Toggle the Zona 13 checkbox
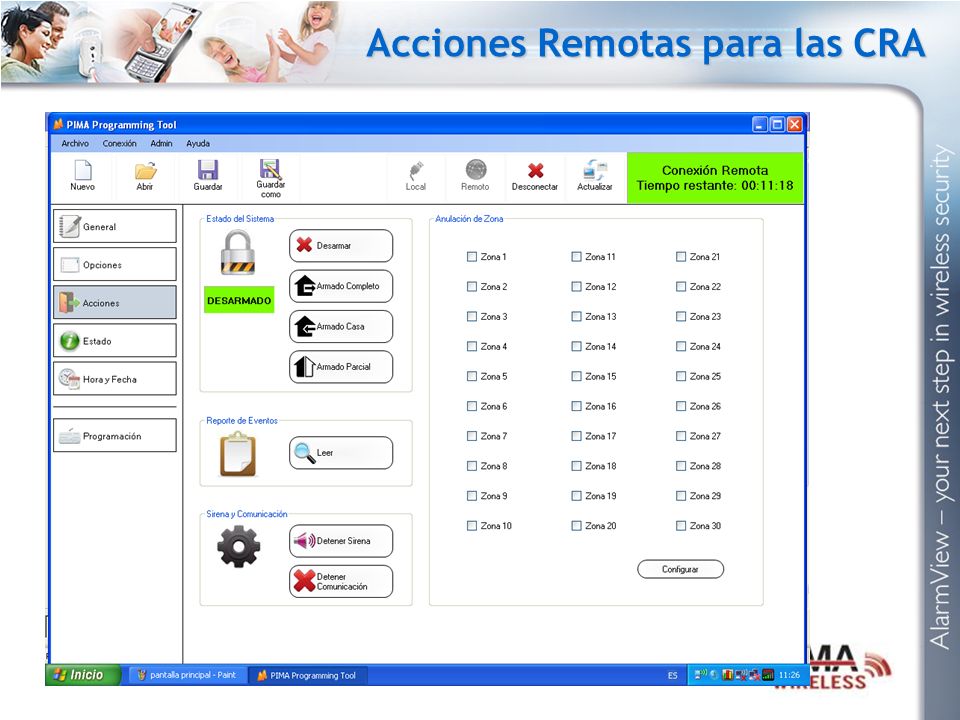The width and height of the screenshot is (960, 720). pyautogui.click(x=576, y=317)
